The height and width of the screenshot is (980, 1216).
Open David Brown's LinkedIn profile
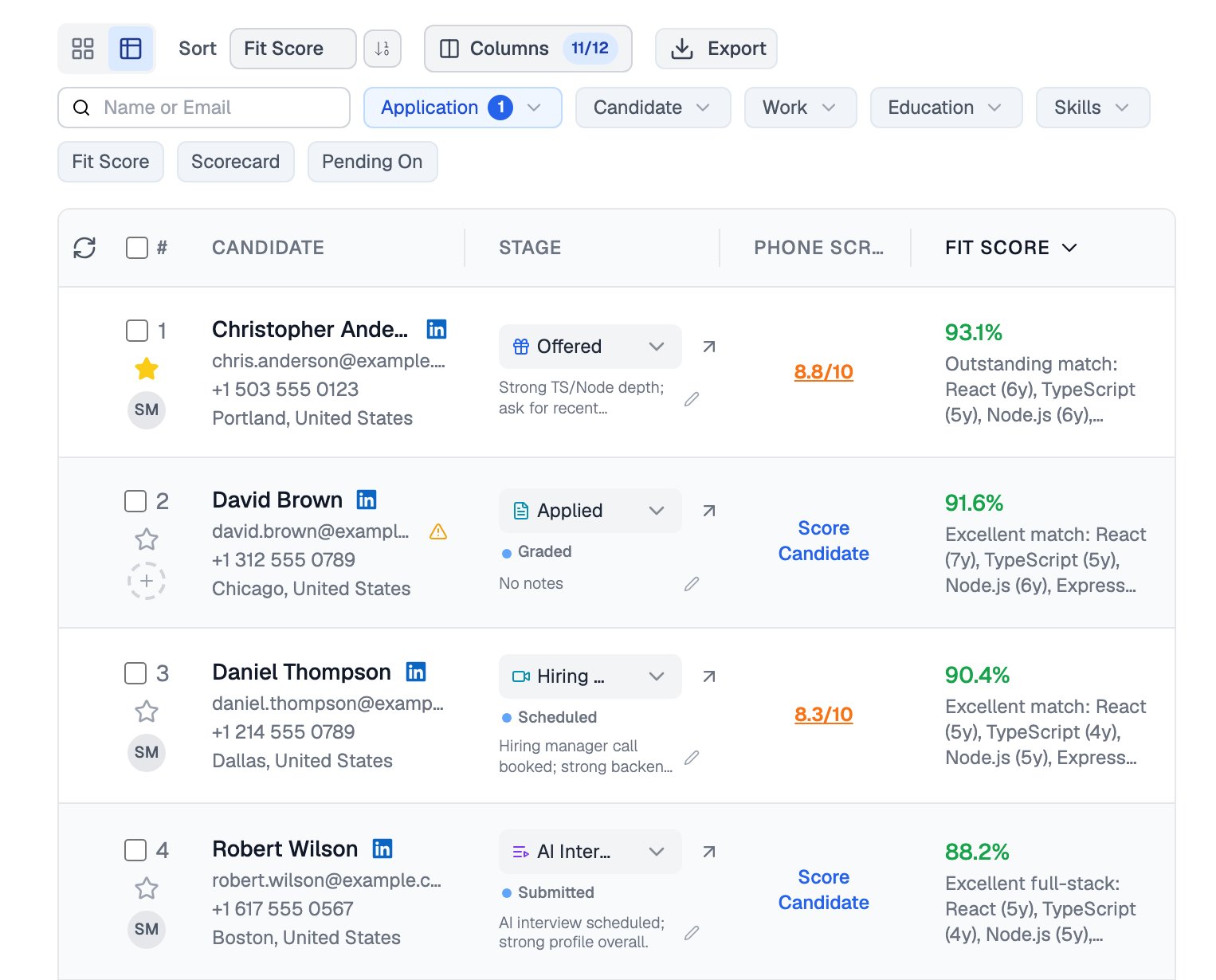(367, 500)
